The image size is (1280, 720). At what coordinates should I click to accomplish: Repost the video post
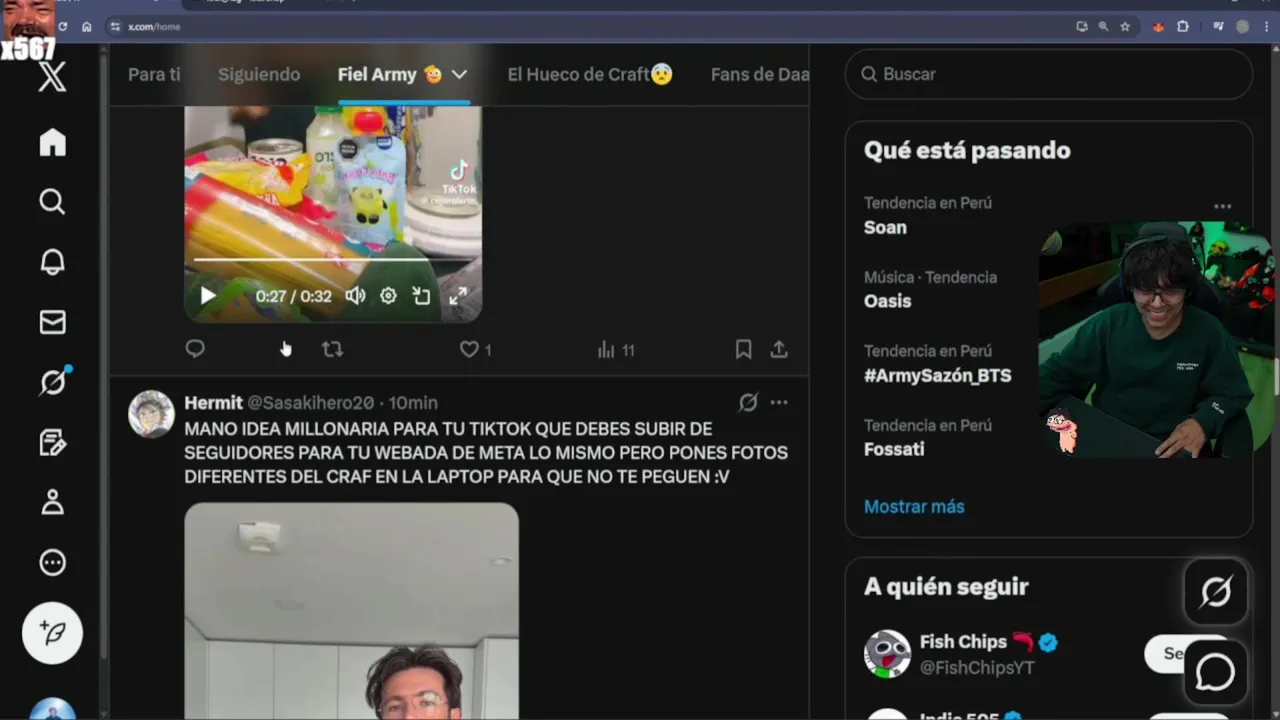(332, 349)
